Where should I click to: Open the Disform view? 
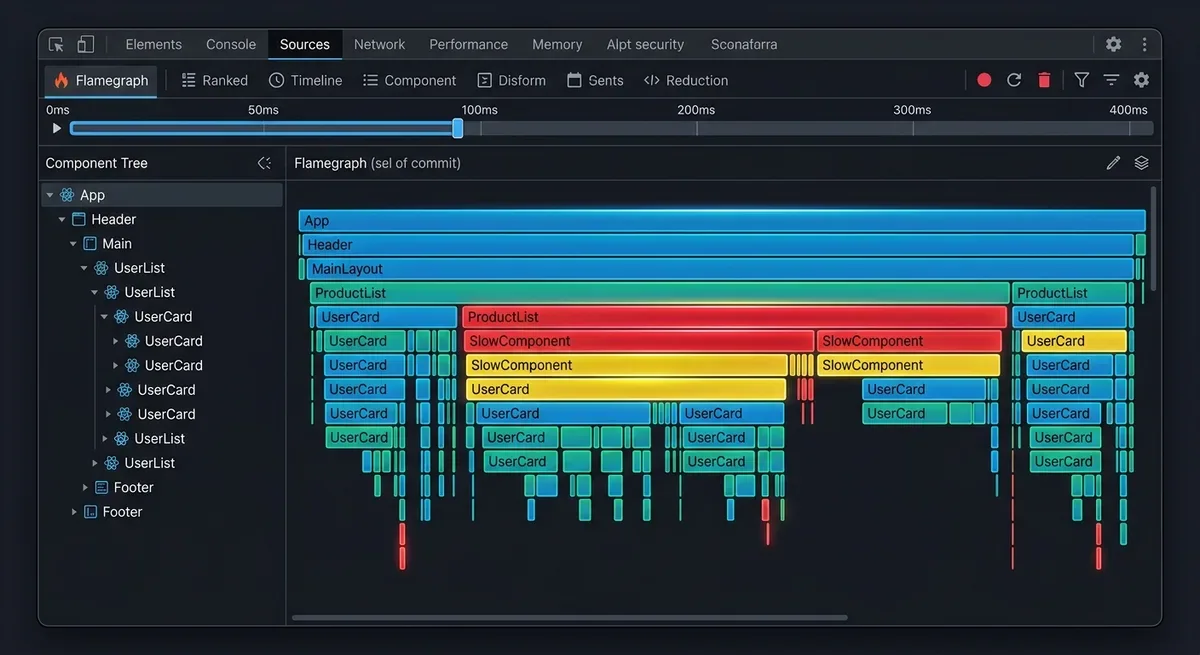(x=511, y=80)
